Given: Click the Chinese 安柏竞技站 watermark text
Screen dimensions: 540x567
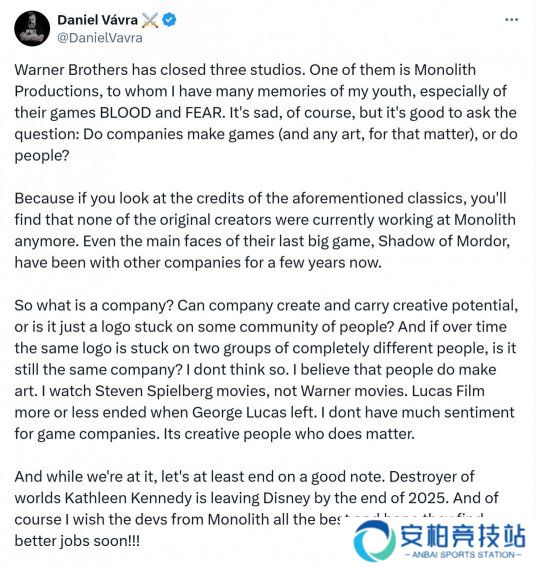Looking at the screenshot, I should coord(463,536).
